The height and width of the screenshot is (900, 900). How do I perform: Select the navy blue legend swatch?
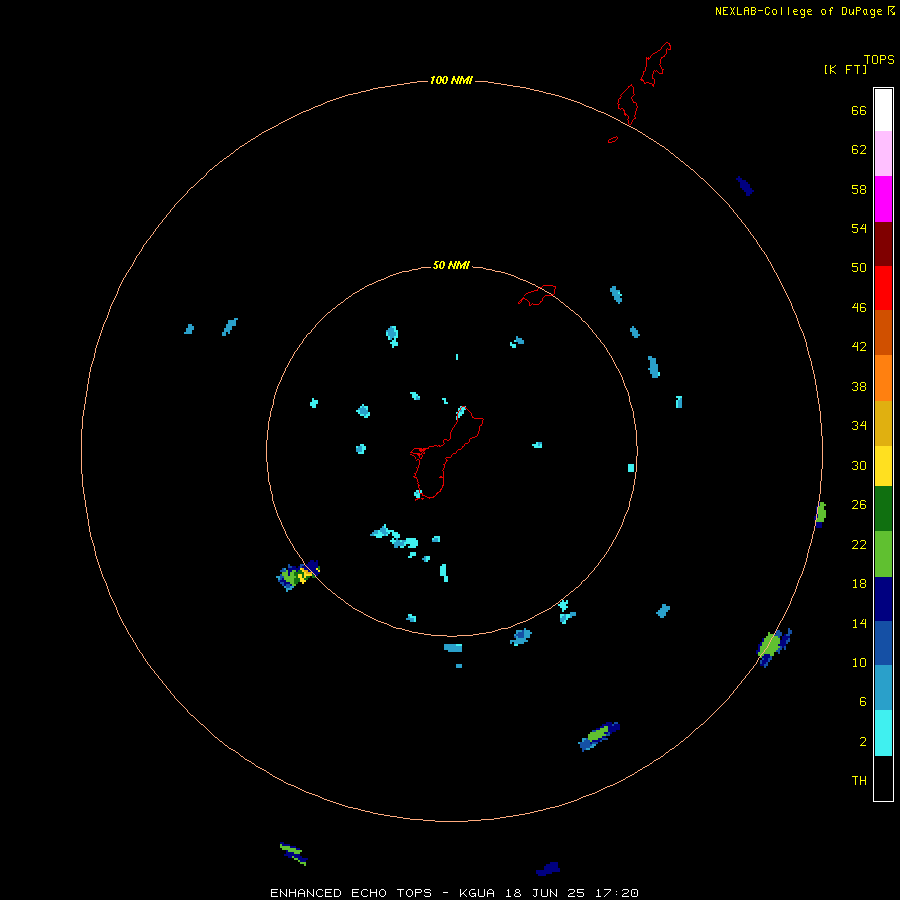coord(883,599)
